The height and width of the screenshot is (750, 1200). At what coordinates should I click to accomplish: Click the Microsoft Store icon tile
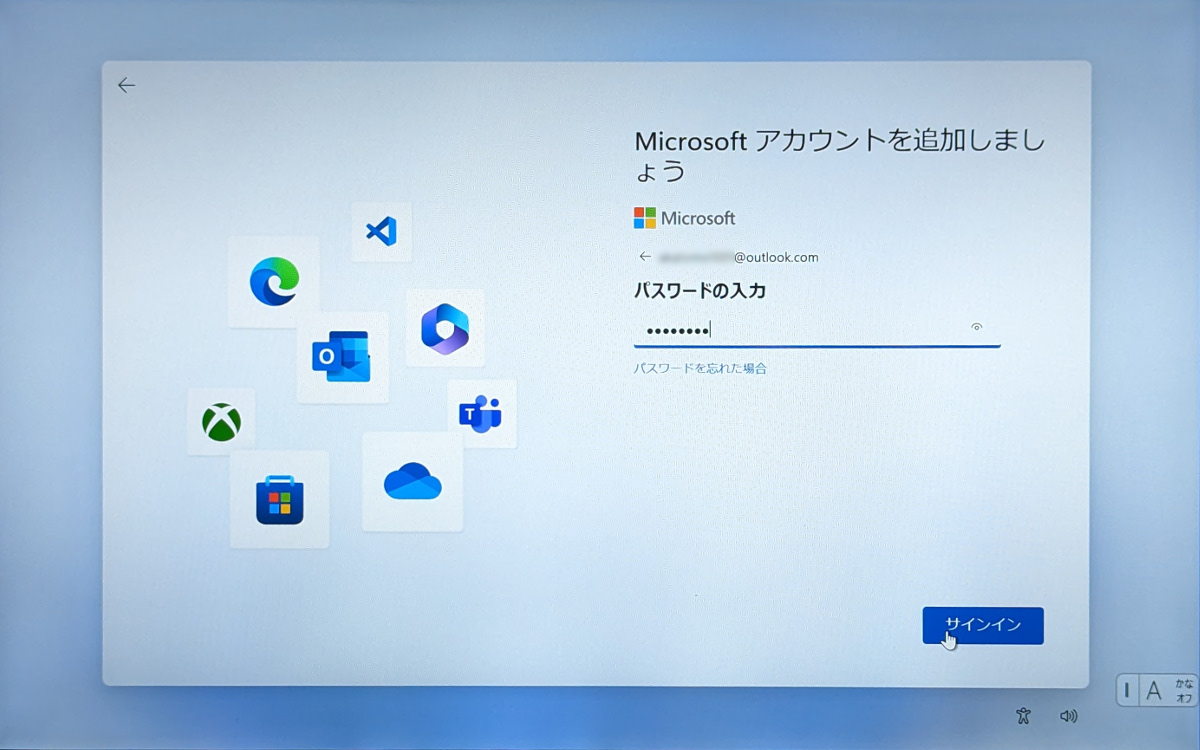tap(279, 500)
